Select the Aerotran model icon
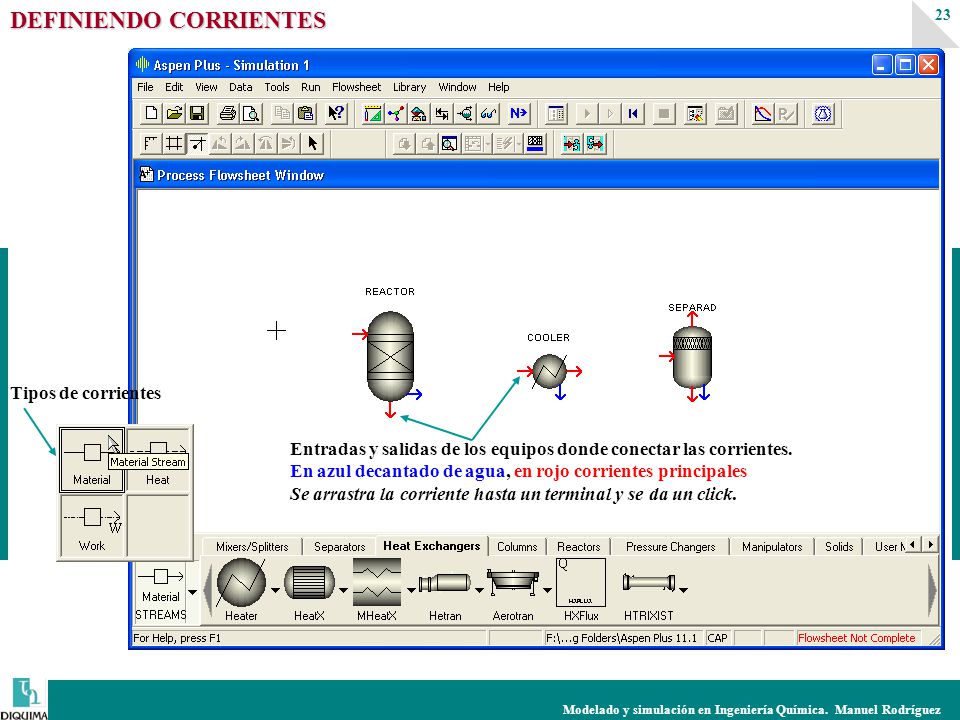 [x=513, y=581]
